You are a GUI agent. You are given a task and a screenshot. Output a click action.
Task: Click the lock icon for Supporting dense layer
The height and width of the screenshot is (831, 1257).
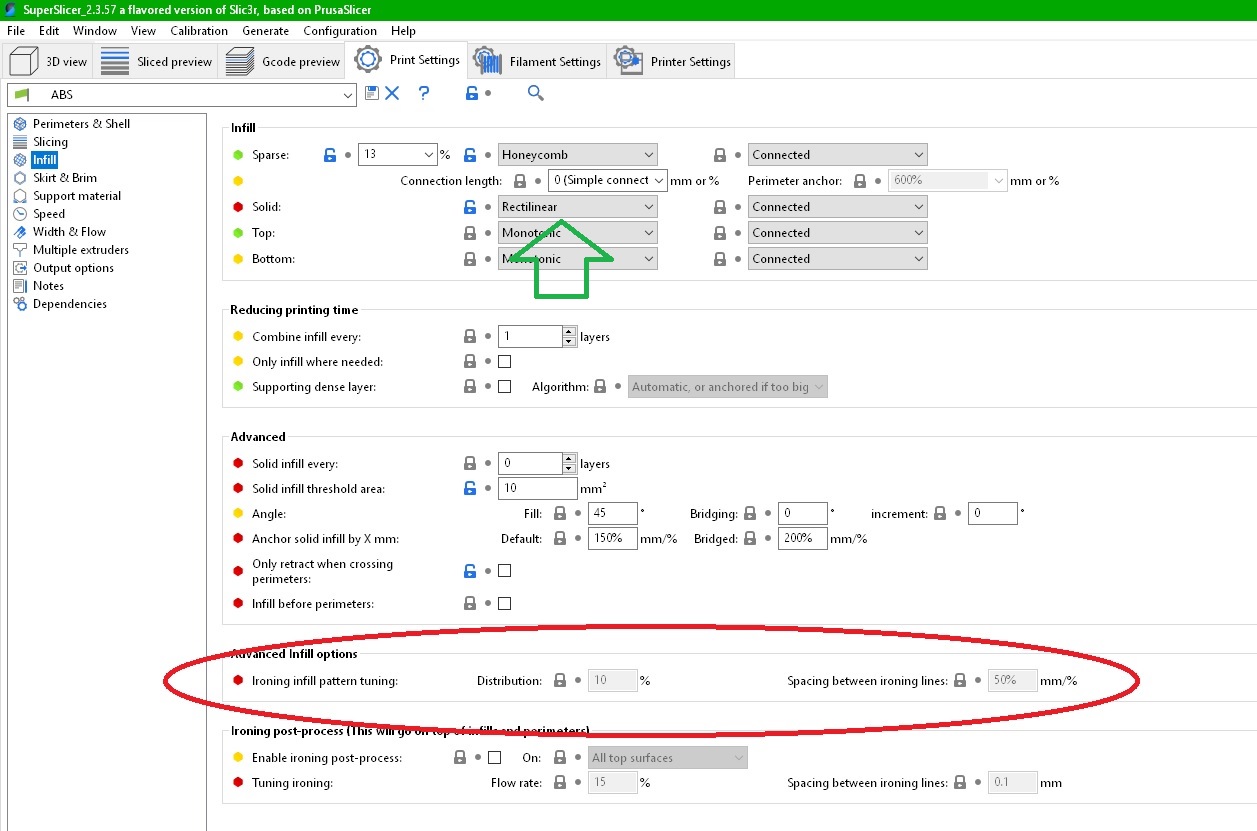pyautogui.click(x=470, y=387)
